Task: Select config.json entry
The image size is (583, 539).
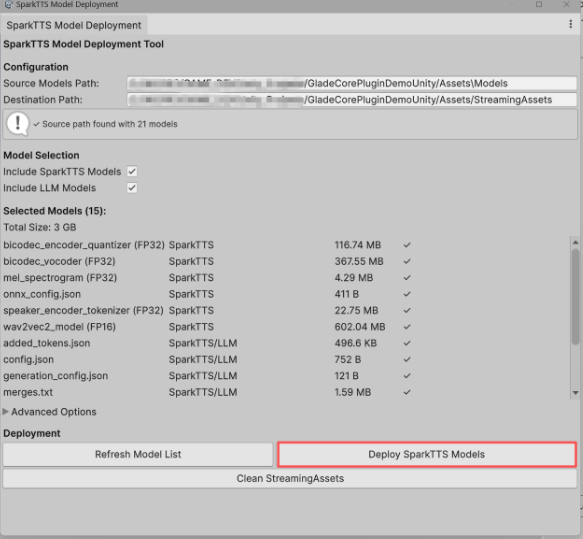Action: tap(29, 359)
